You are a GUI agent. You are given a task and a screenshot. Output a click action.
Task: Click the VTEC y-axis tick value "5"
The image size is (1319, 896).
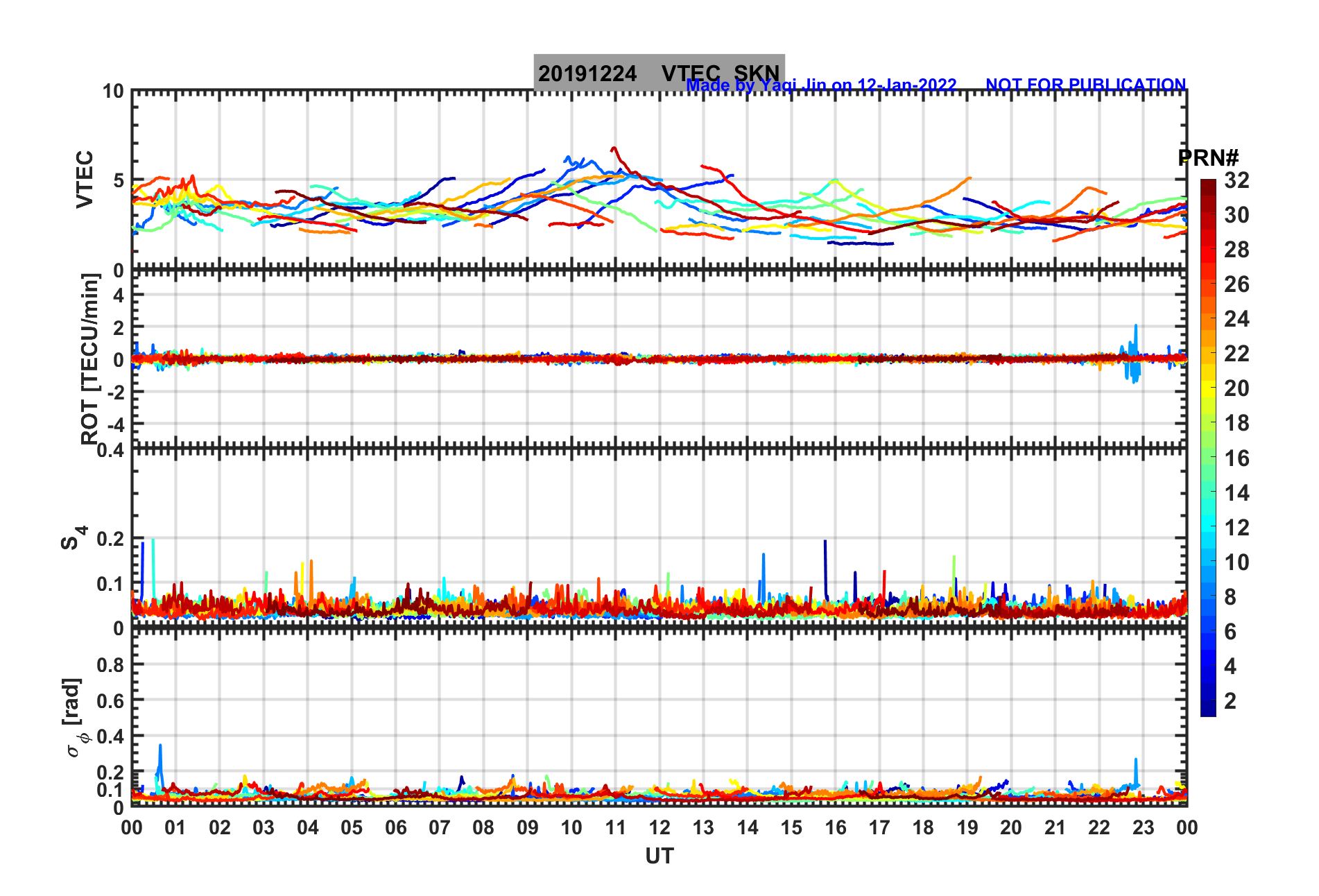(119, 181)
